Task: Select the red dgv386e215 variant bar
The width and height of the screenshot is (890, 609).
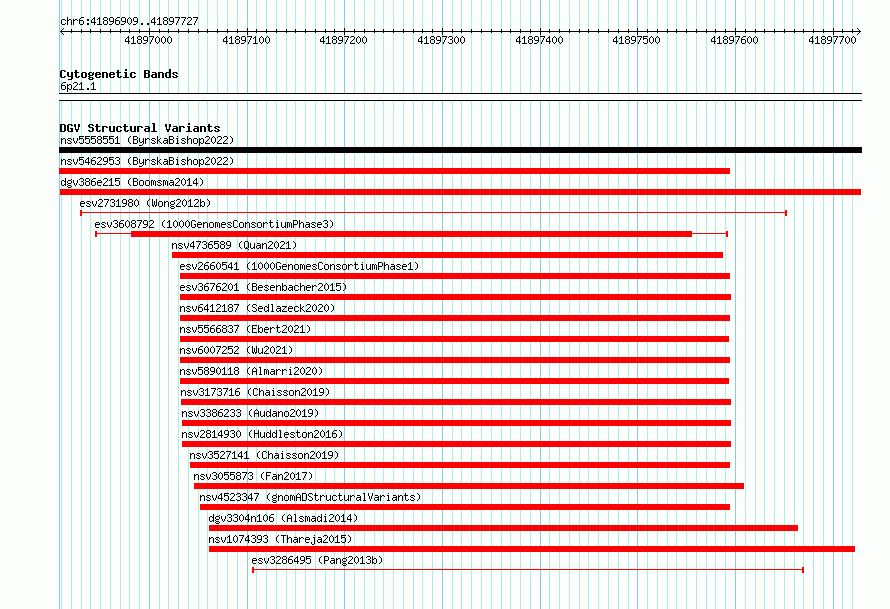Action: pos(460,192)
